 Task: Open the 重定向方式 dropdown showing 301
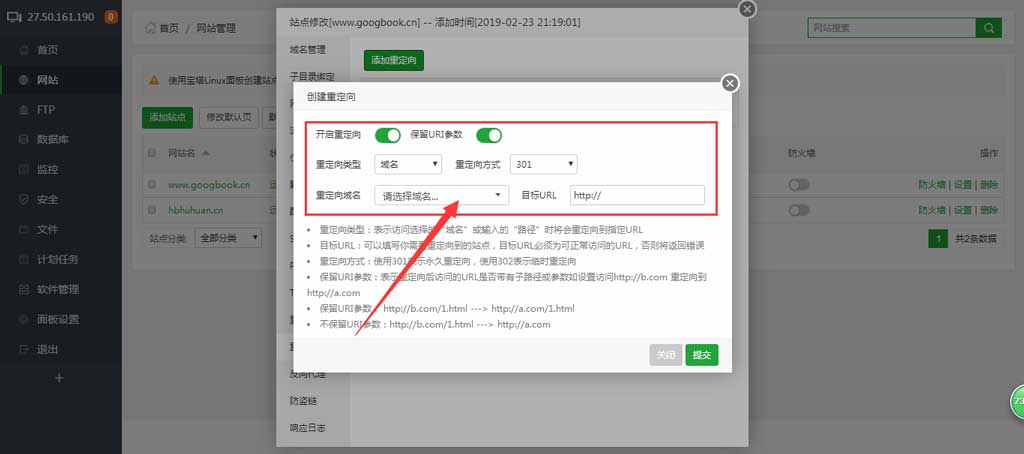543,165
